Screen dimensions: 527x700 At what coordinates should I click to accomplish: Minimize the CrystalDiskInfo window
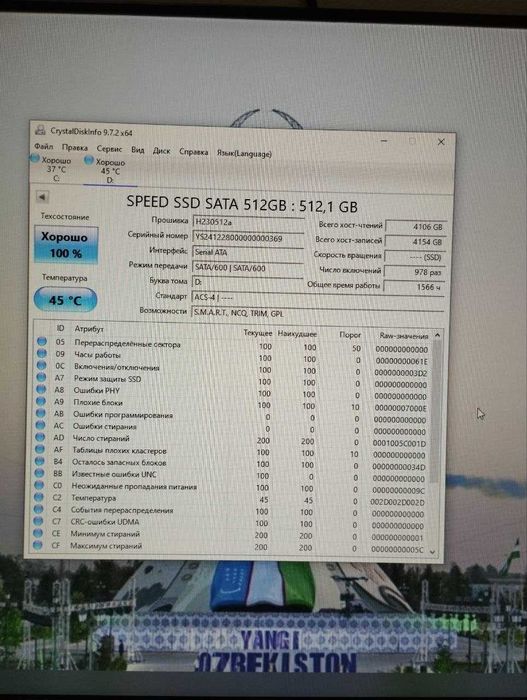click(x=384, y=141)
